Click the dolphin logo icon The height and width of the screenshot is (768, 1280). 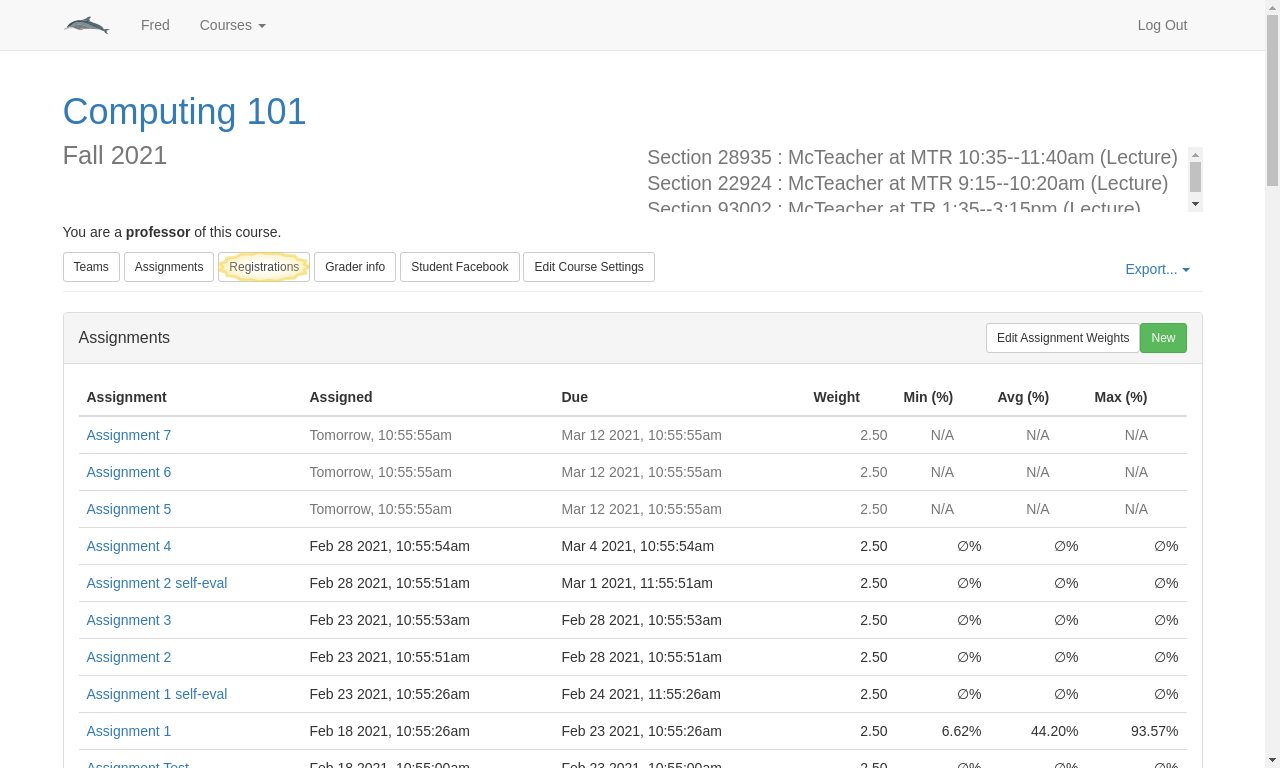(x=87, y=25)
